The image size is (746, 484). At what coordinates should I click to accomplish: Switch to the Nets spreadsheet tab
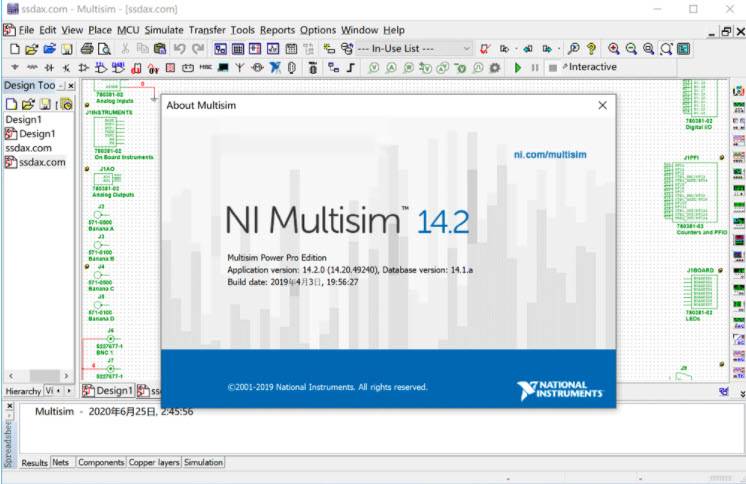60,462
